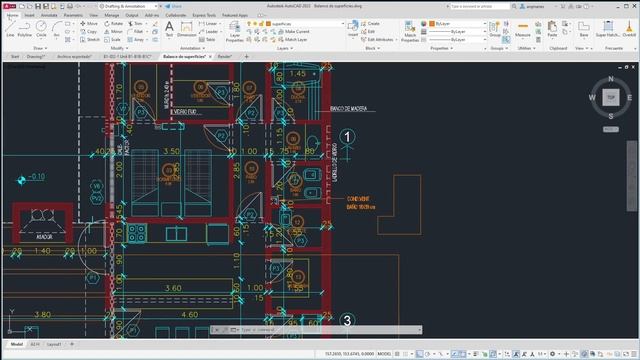Toggle ortho mode in status bar

419,354
